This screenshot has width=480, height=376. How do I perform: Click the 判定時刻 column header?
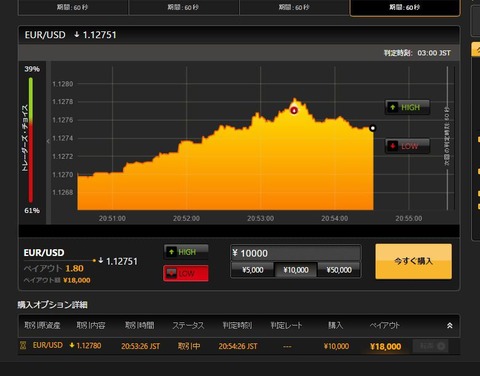tap(237, 325)
